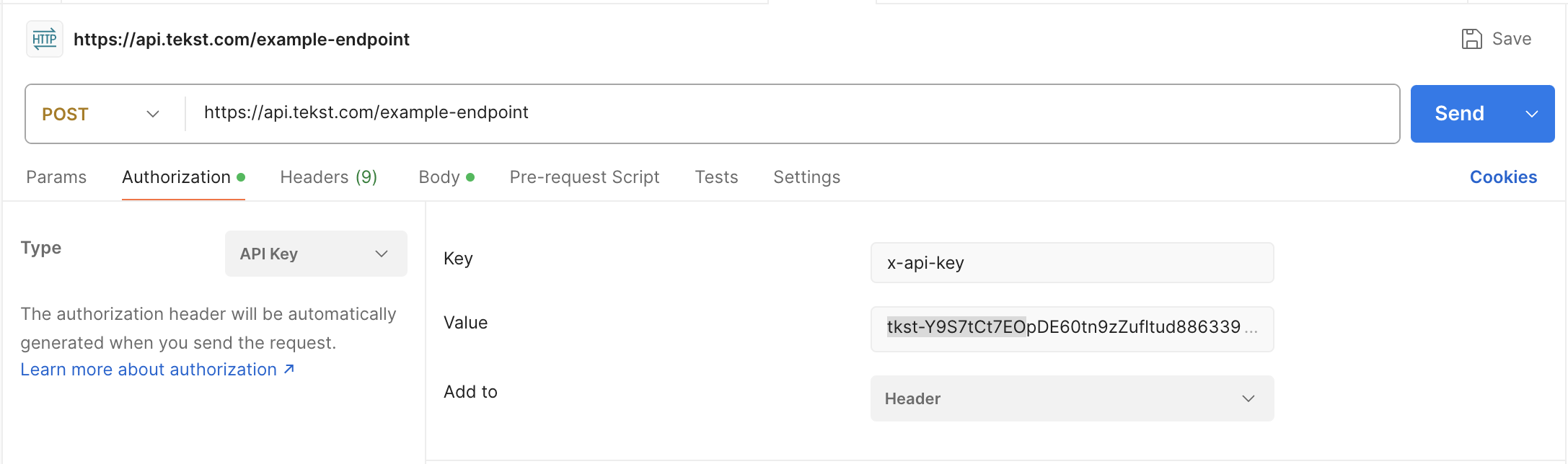Go to the Tests tab
Screen dimensions: 1568x464
[x=716, y=177]
